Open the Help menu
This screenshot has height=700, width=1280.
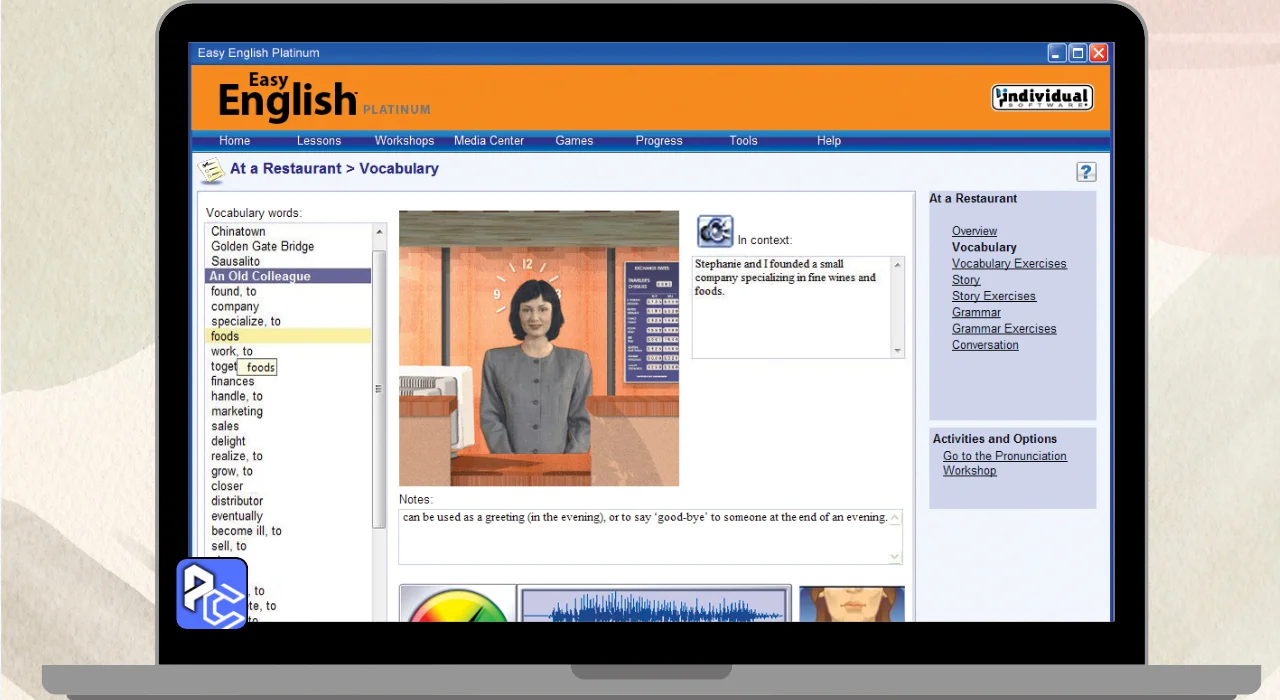pyautogui.click(x=829, y=141)
